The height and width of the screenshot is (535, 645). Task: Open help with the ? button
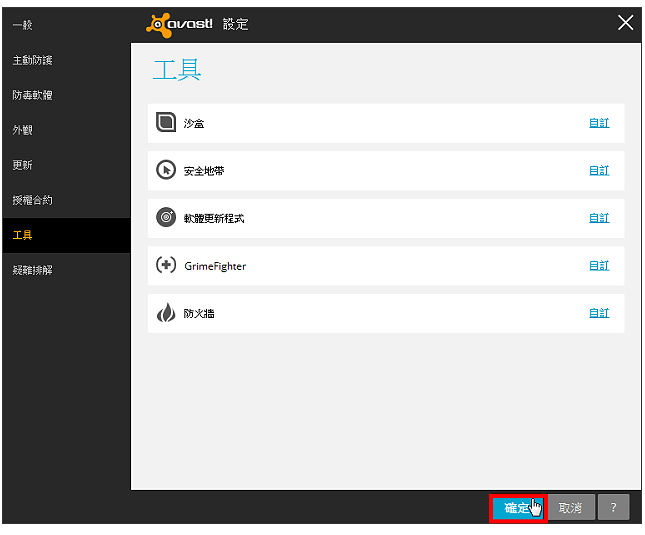[613, 508]
